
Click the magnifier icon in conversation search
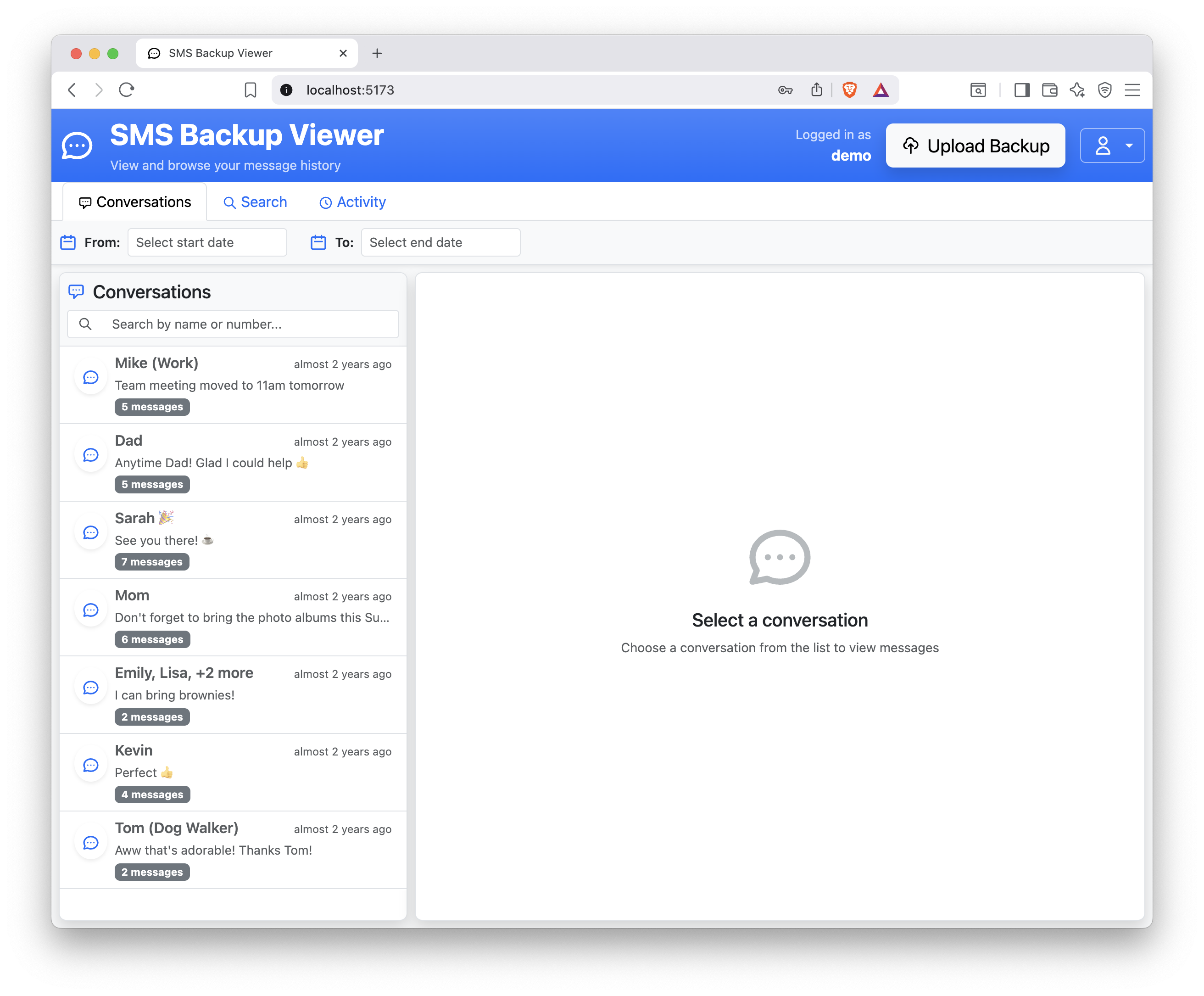[85, 324]
